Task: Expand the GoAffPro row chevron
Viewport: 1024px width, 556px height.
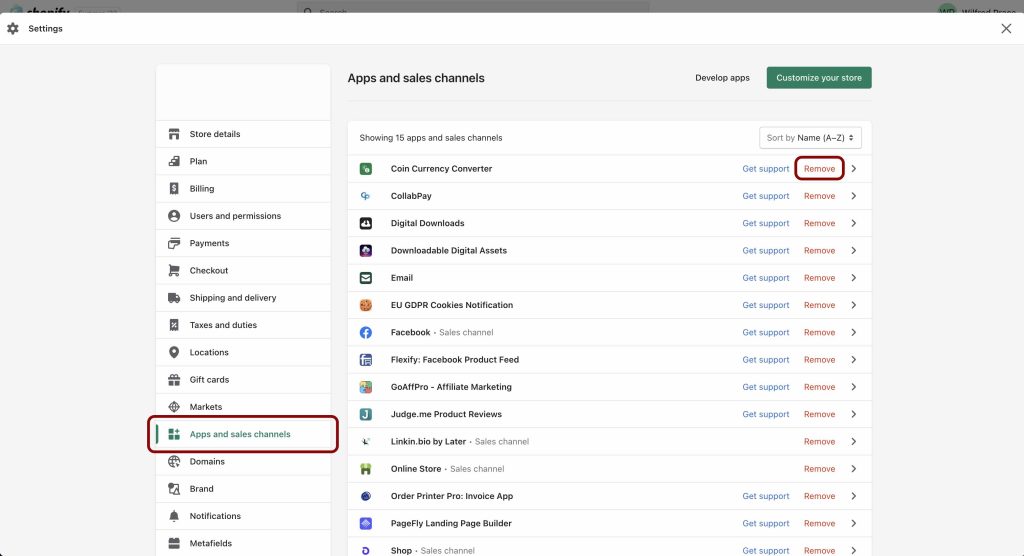Action: coord(854,387)
